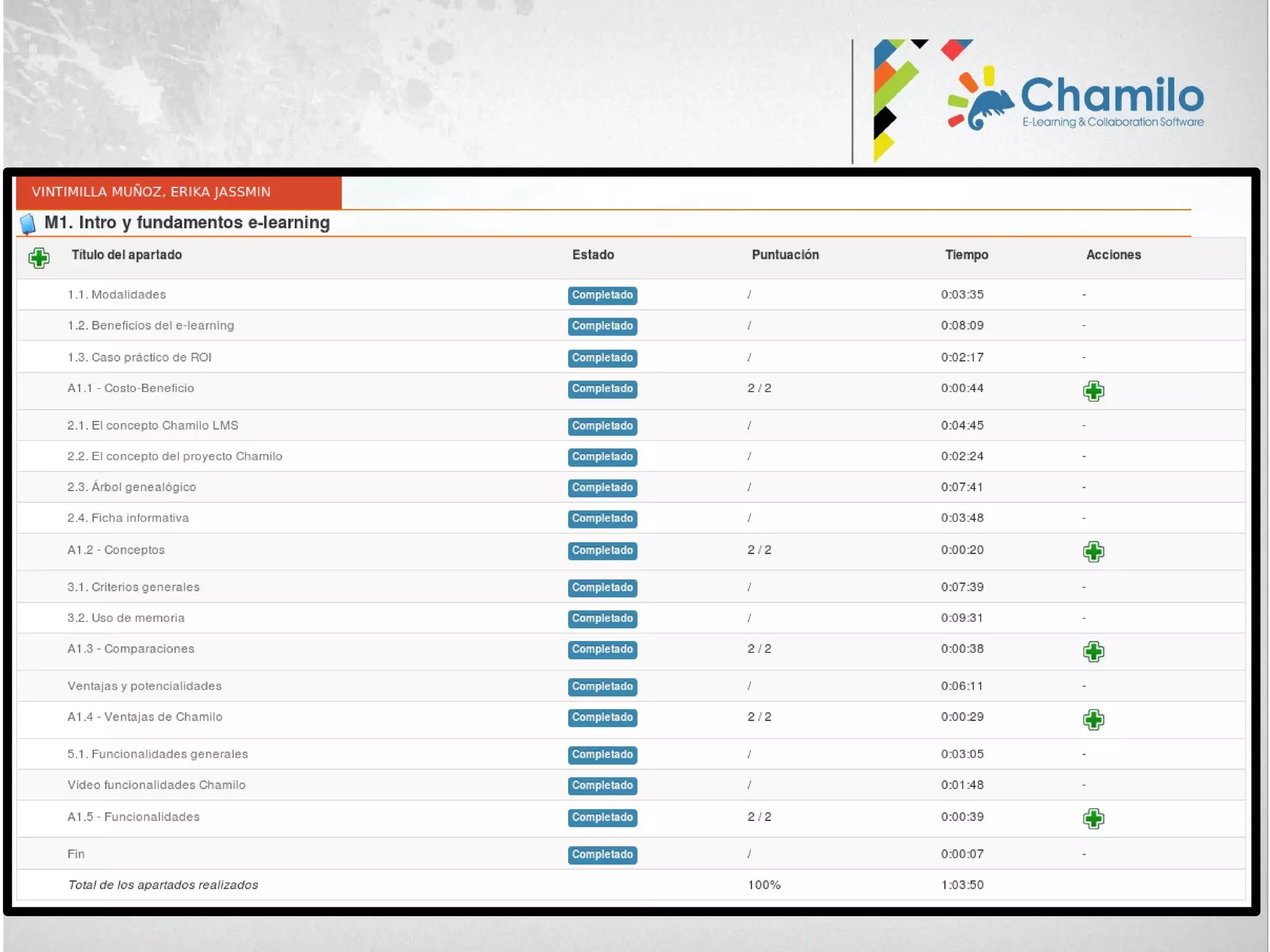
Task: Click the Estado column header
Action: [593, 255]
